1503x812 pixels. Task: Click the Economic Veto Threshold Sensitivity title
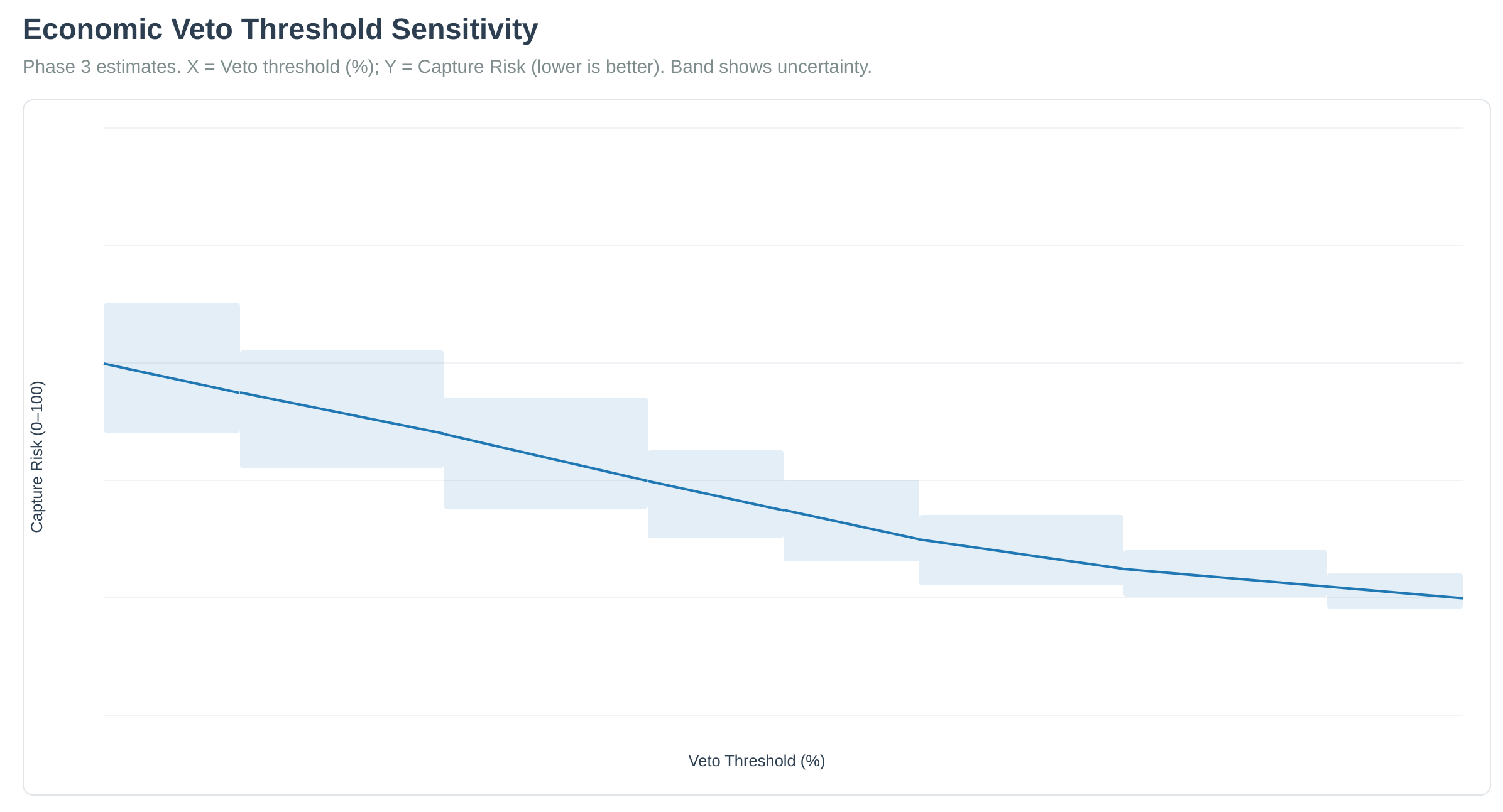[x=280, y=30]
